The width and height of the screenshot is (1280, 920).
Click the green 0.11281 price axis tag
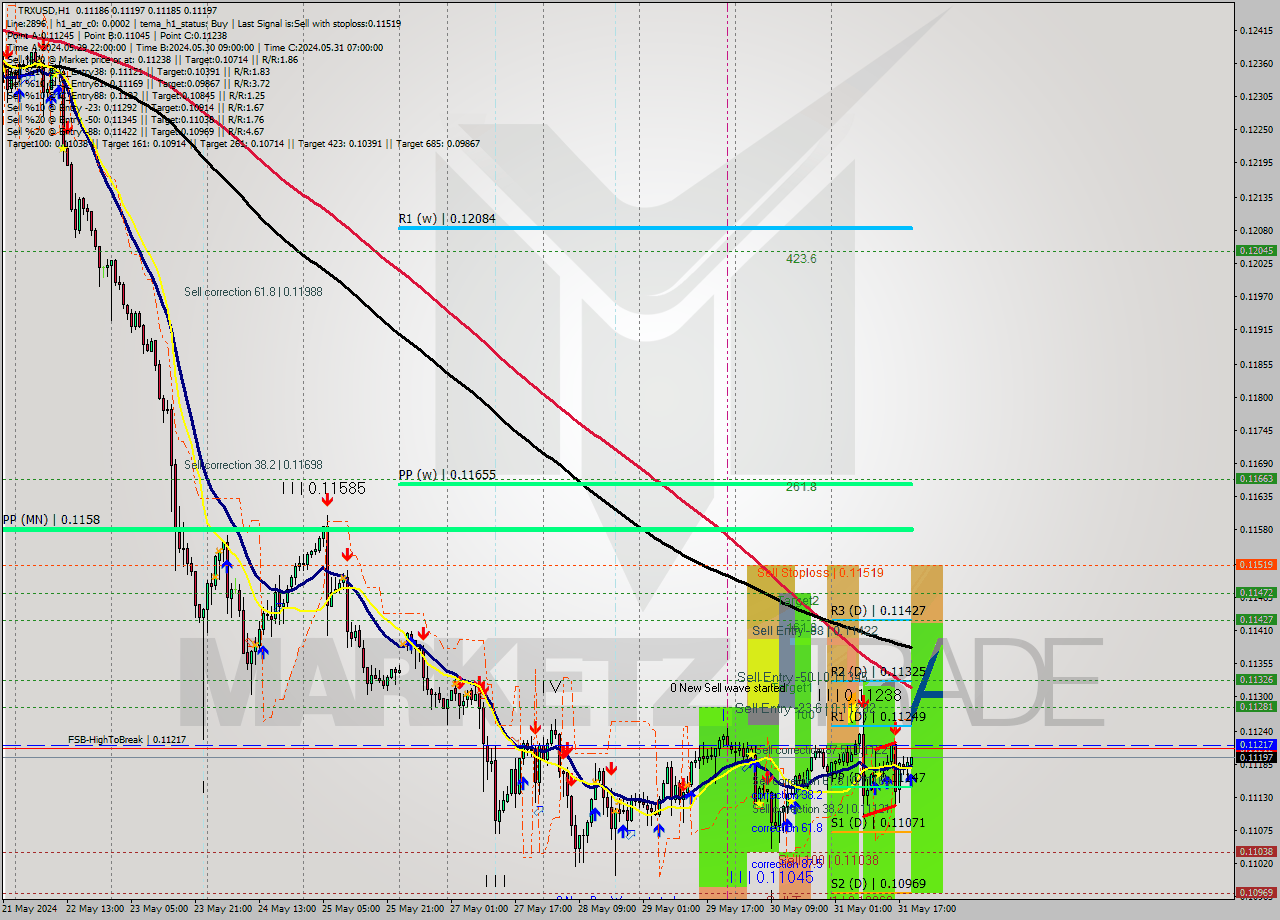click(x=1256, y=707)
